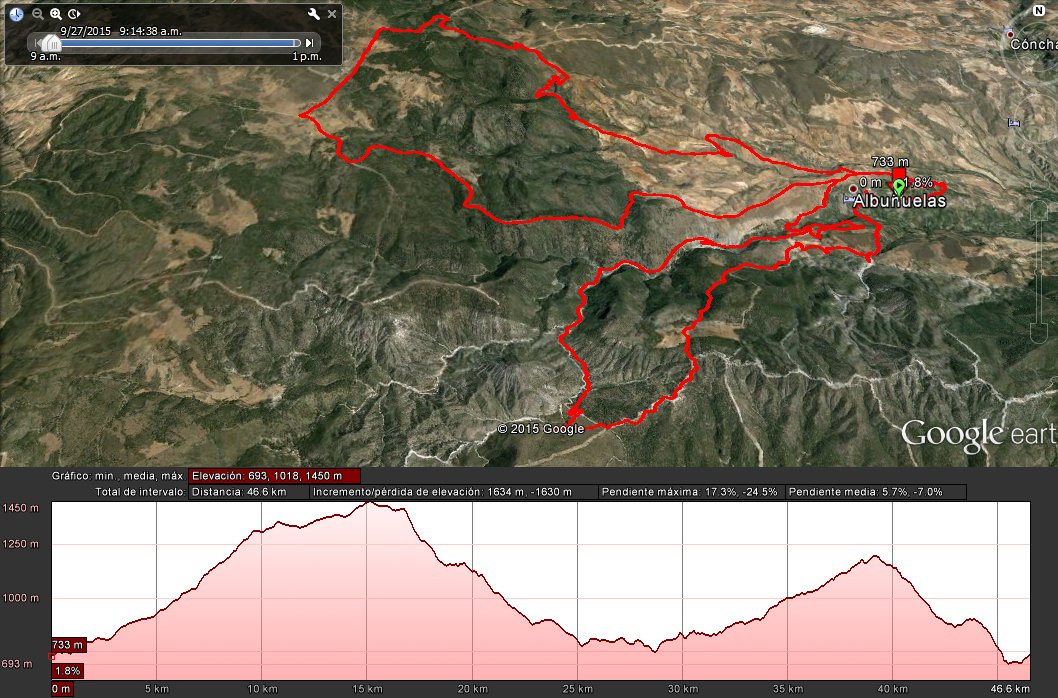This screenshot has width=1058, height=698.
Task: Step forward to the next time
Action: click(x=310, y=43)
